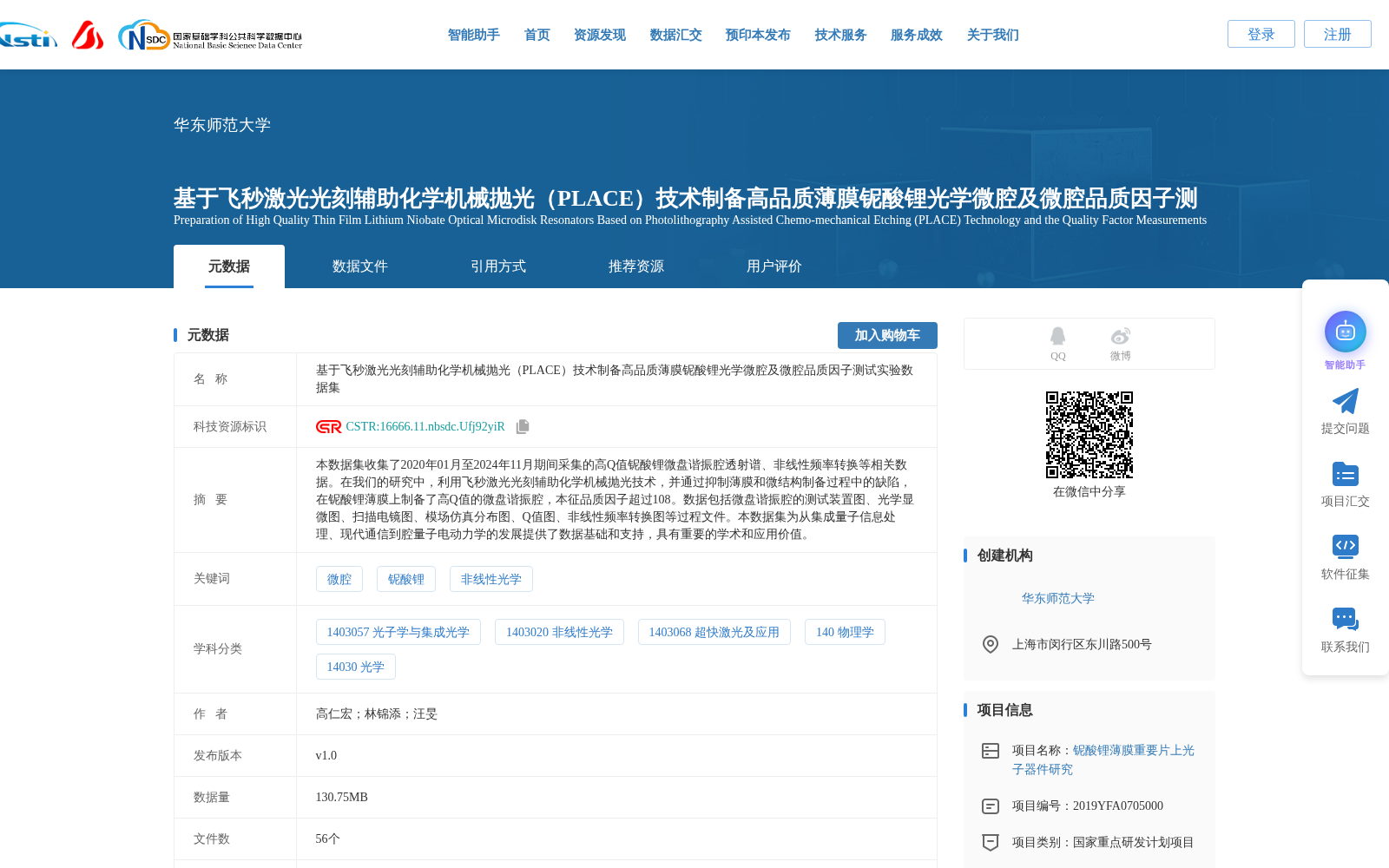Switch to the 推荐资源 tab
The height and width of the screenshot is (868, 1389).
(636, 266)
